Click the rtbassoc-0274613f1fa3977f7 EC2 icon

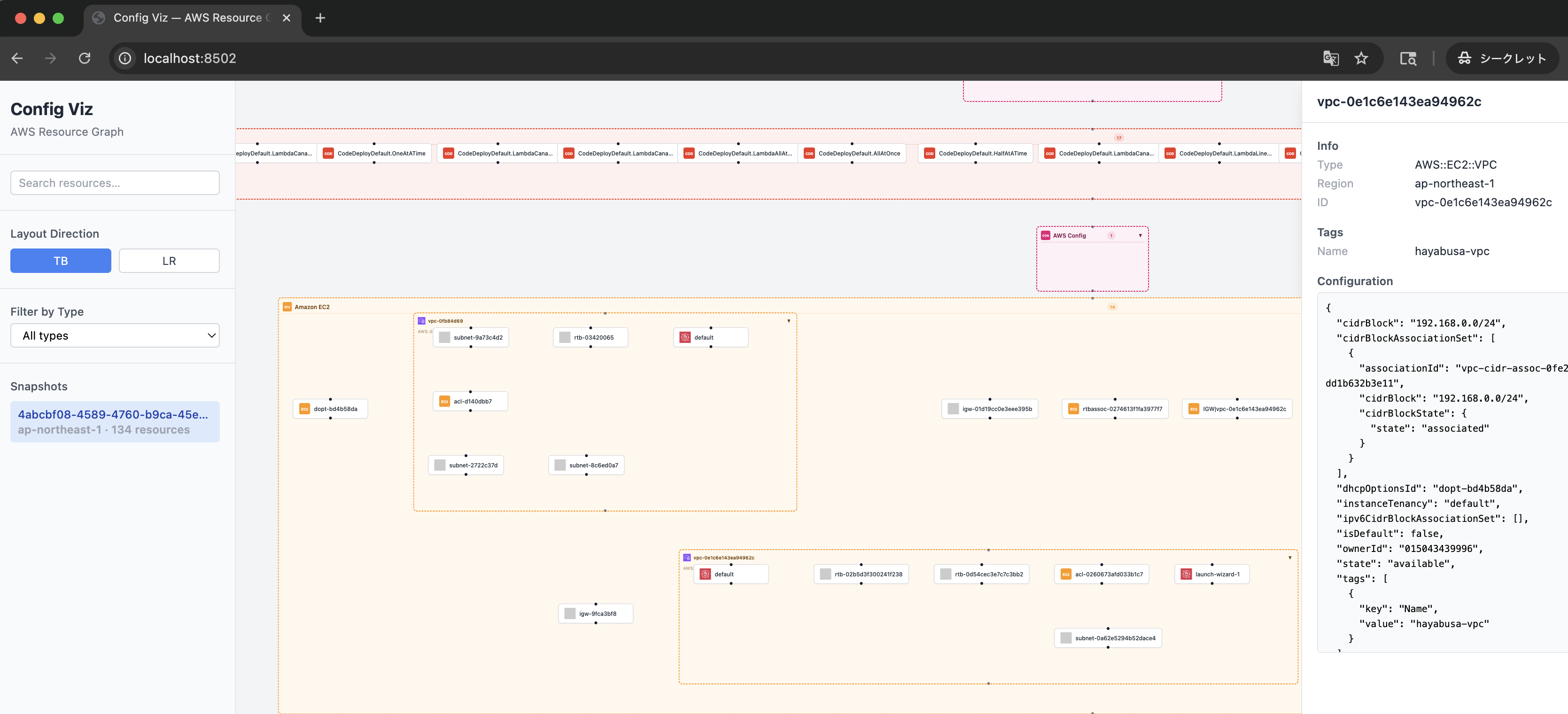pos(1073,409)
